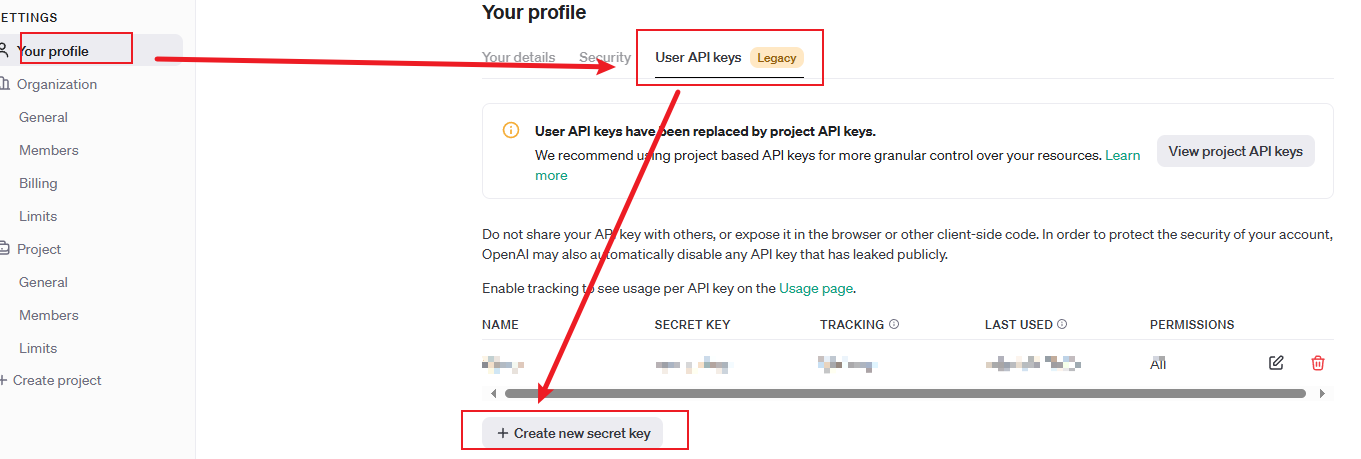Open Limits under Project section
The height and width of the screenshot is (459, 1361).
tap(38, 348)
